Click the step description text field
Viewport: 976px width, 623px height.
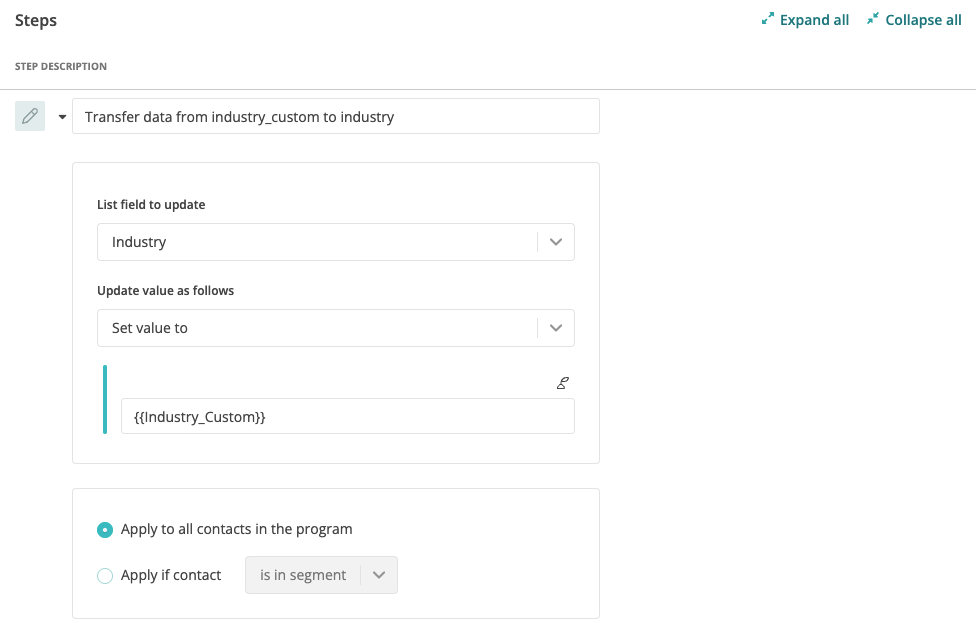tap(336, 116)
